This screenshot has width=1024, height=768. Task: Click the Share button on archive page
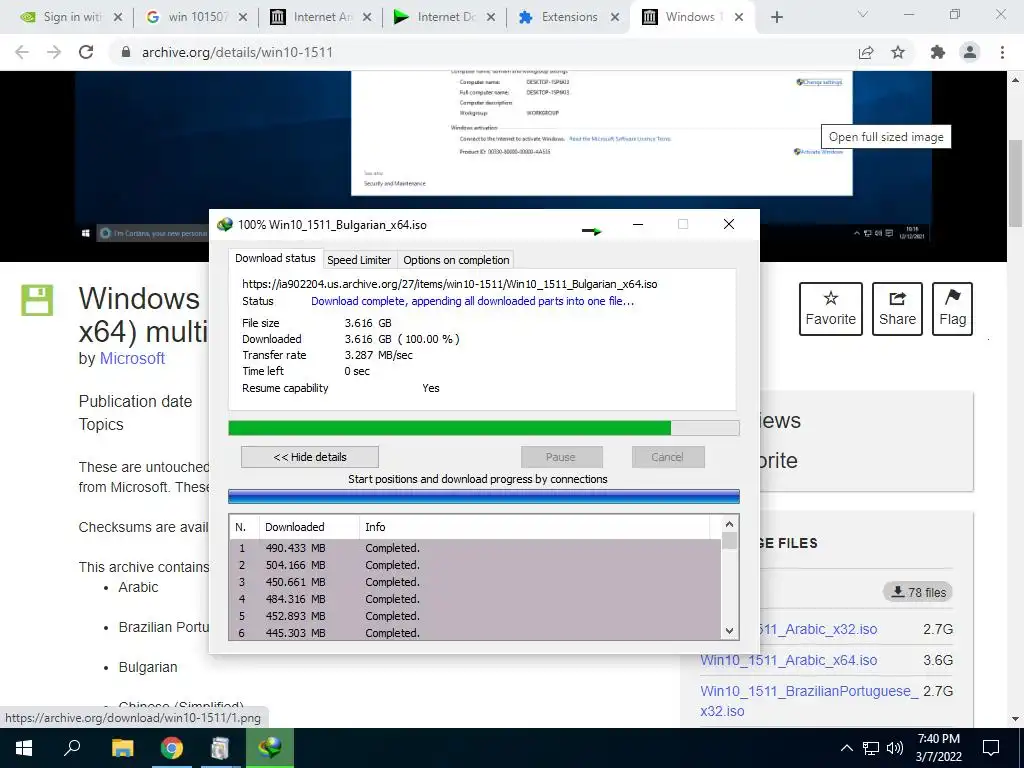[897, 309]
